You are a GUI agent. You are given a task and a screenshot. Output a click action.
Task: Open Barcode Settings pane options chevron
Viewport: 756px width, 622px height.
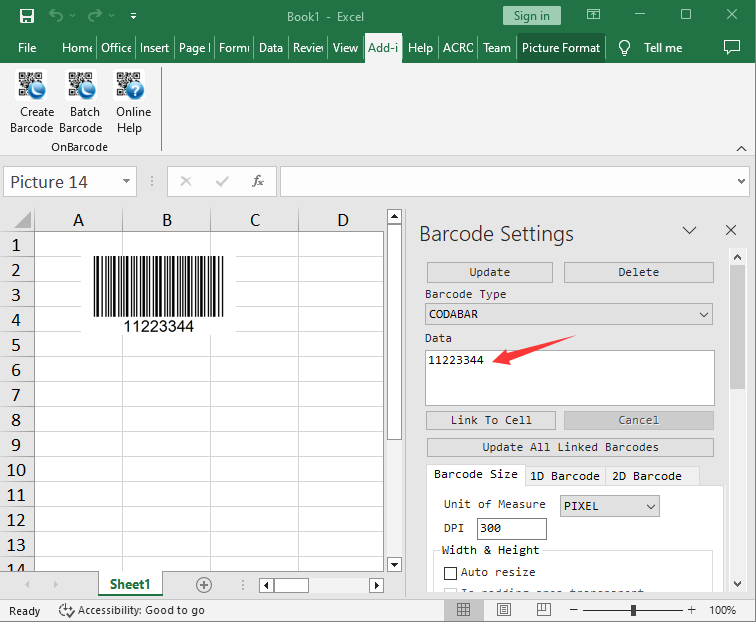pyautogui.click(x=689, y=230)
